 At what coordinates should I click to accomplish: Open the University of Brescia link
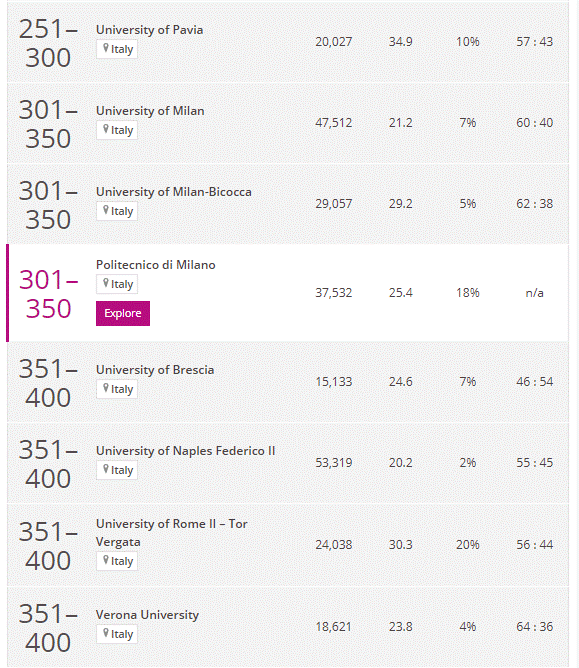(x=155, y=370)
